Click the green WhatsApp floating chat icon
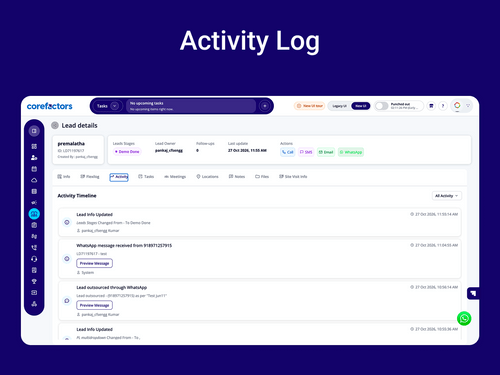The width and height of the screenshot is (500, 375). (x=464, y=318)
